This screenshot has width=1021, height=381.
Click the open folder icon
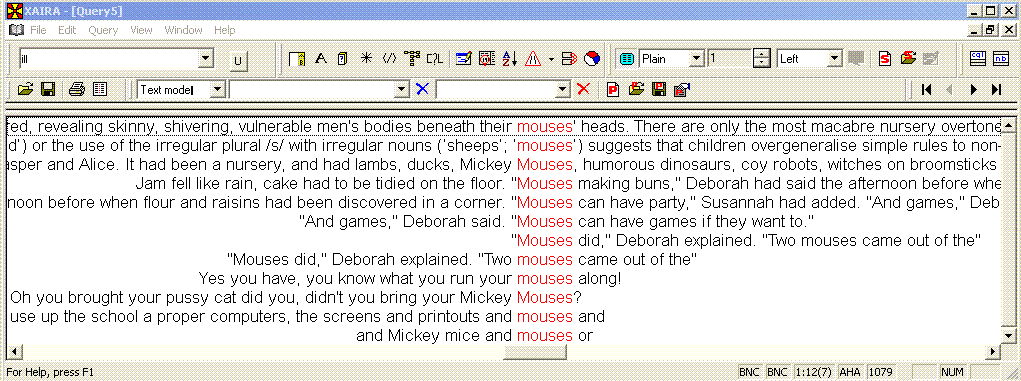coord(25,89)
